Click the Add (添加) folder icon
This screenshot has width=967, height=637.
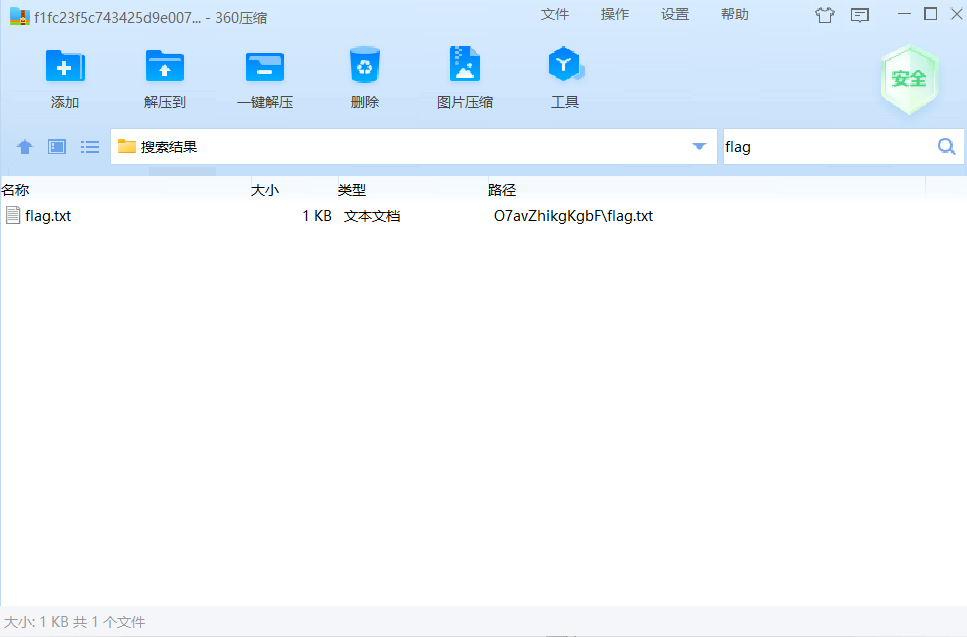[x=65, y=65]
